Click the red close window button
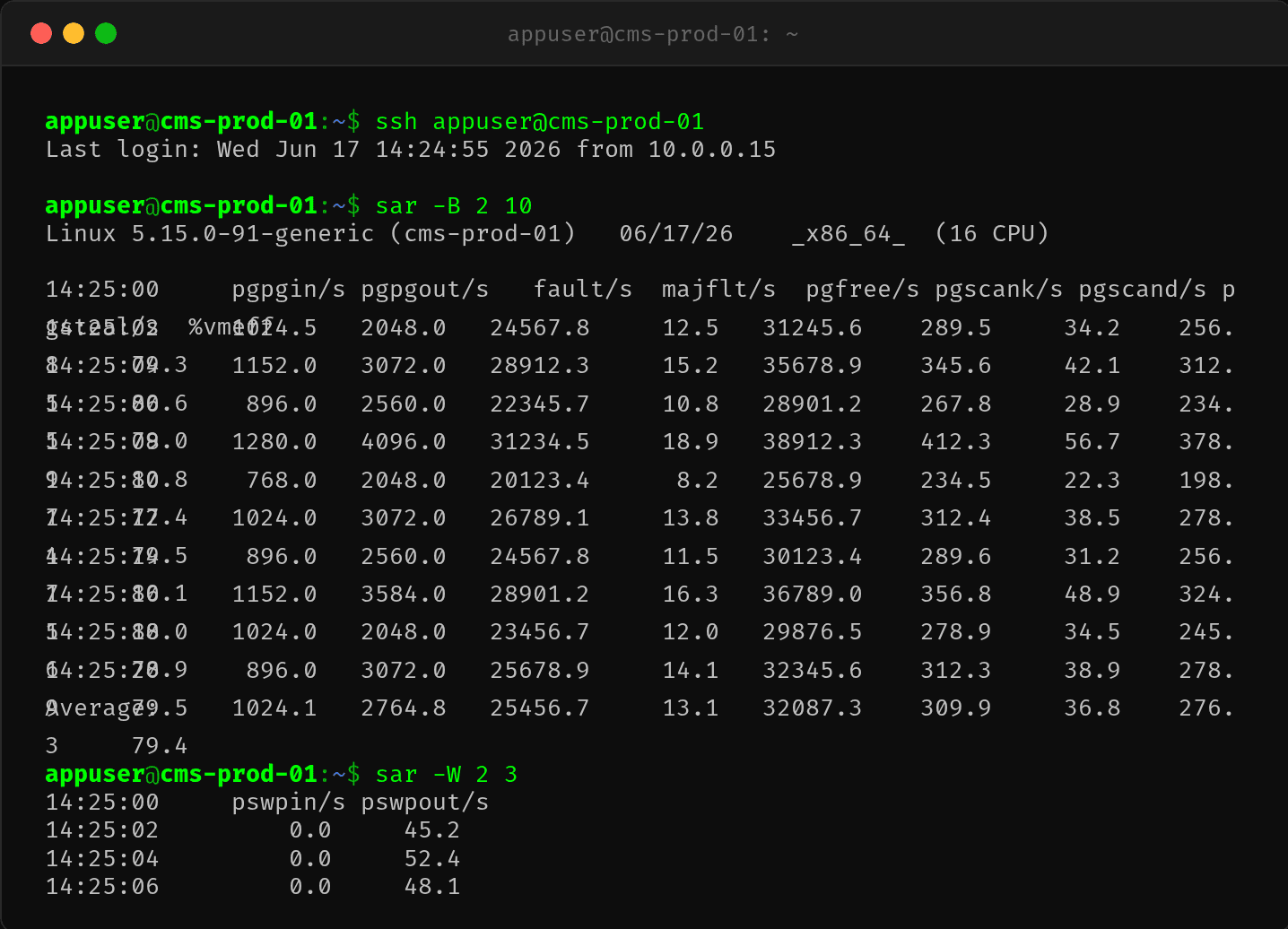This screenshot has height=929, width=1288. click(x=41, y=33)
